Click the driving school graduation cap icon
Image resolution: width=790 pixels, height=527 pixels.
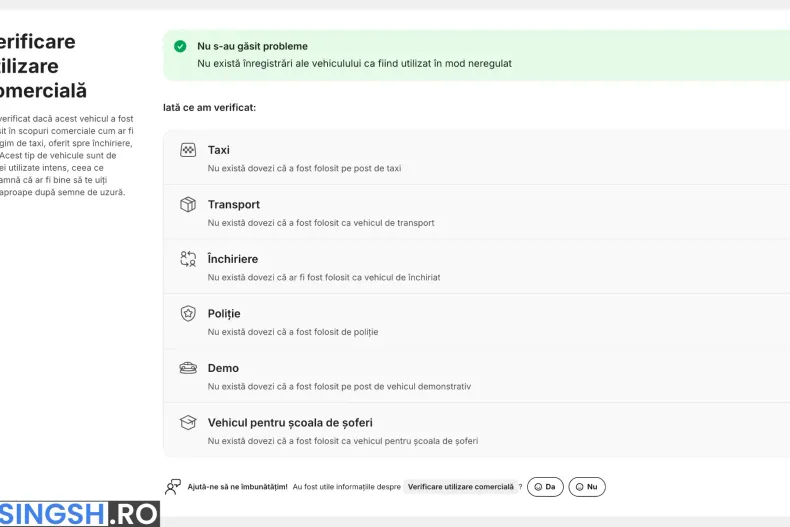[188, 422]
